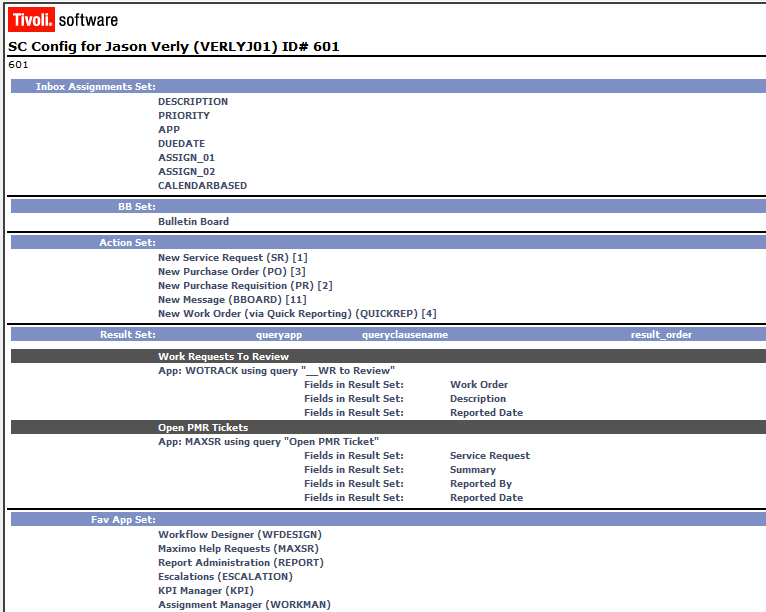The width and height of the screenshot is (766, 612).
Task: Click the Tivoli software logo
Action: click(x=63, y=20)
